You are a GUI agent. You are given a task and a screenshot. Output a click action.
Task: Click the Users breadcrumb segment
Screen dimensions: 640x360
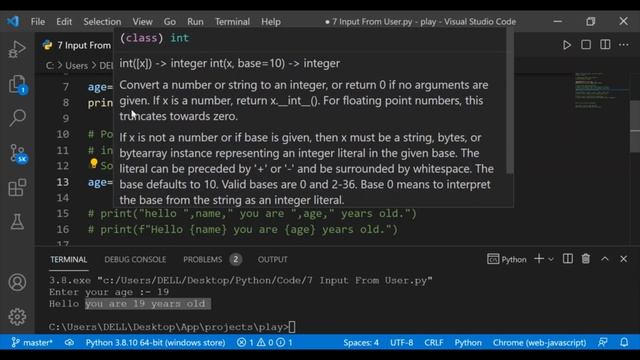click(76, 65)
